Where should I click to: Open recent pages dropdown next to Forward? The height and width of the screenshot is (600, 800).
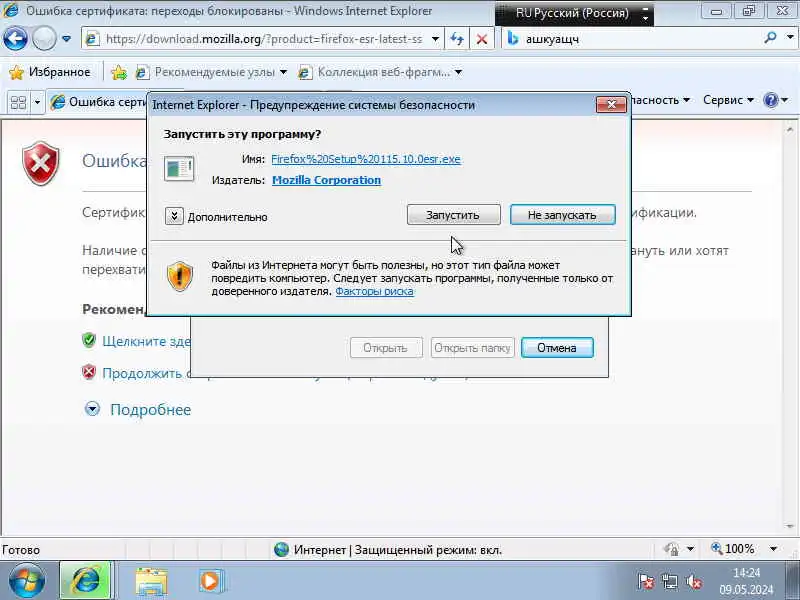point(66,39)
